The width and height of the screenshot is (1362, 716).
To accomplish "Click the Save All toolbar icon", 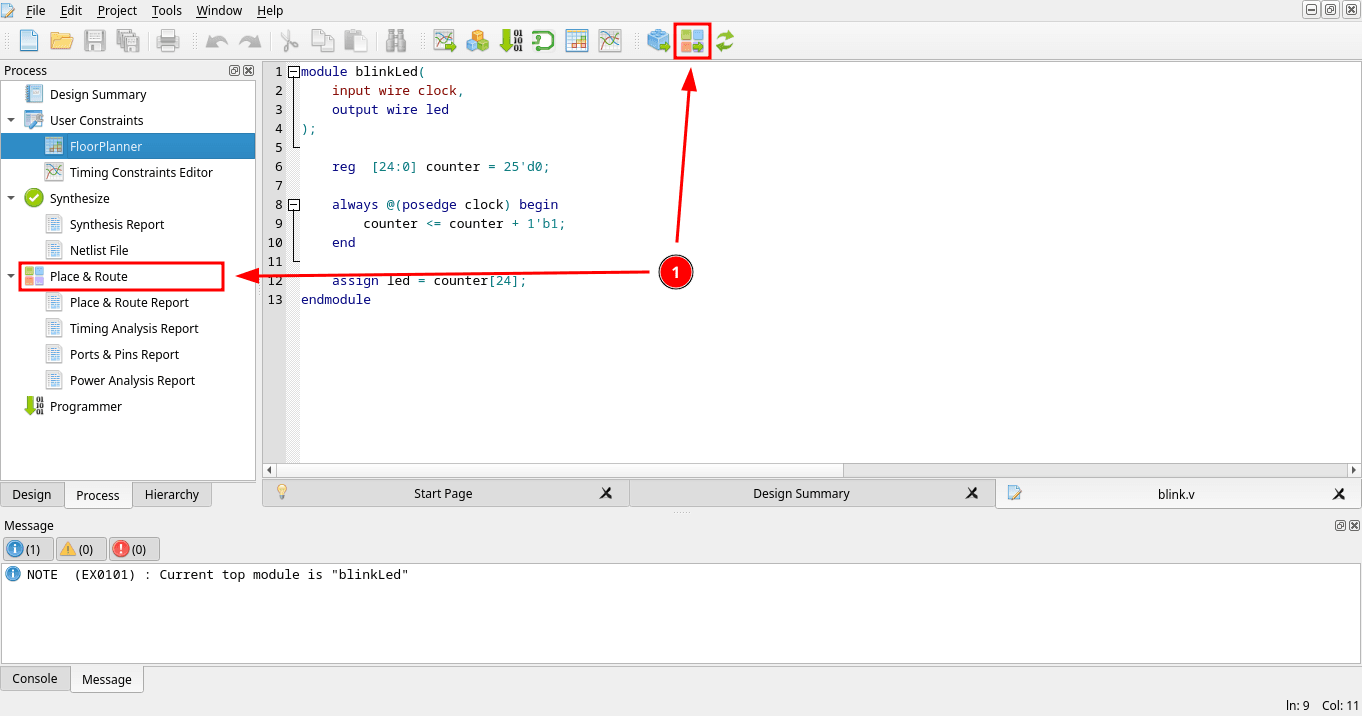I will pyautogui.click(x=128, y=41).
